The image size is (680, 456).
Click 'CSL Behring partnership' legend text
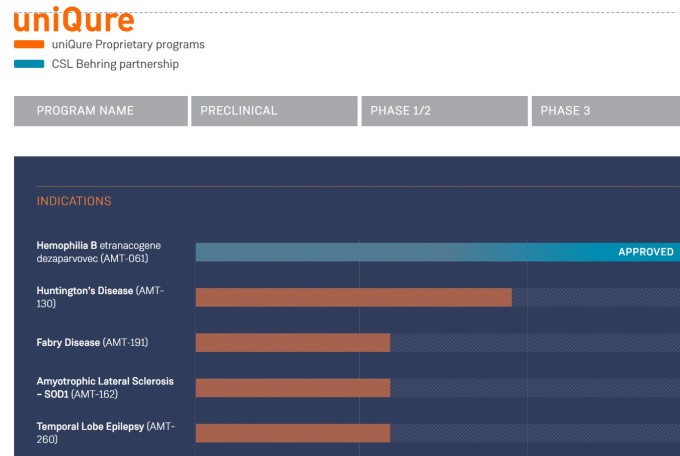[115, 64]
